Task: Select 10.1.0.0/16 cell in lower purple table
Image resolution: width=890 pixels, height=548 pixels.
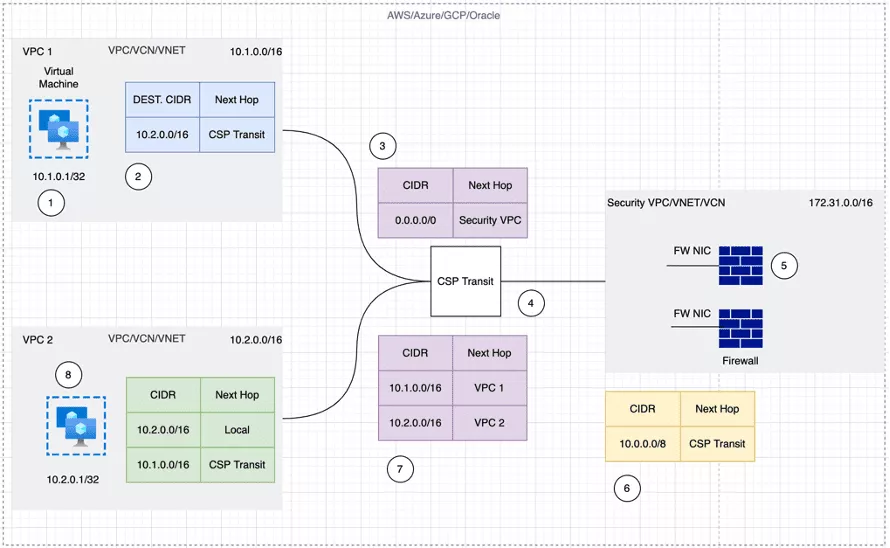Action: tap(415, 388)
